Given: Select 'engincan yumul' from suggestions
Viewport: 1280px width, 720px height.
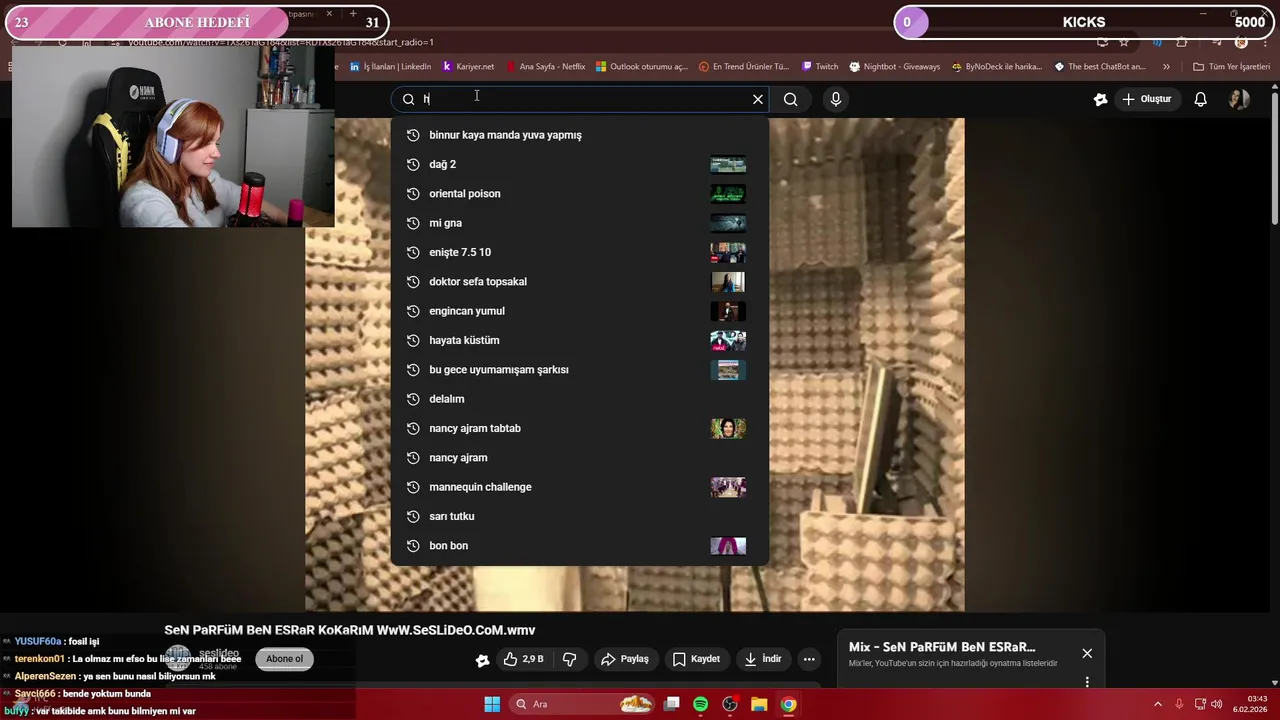Looking at the screenshot, I should pos(580,311).
